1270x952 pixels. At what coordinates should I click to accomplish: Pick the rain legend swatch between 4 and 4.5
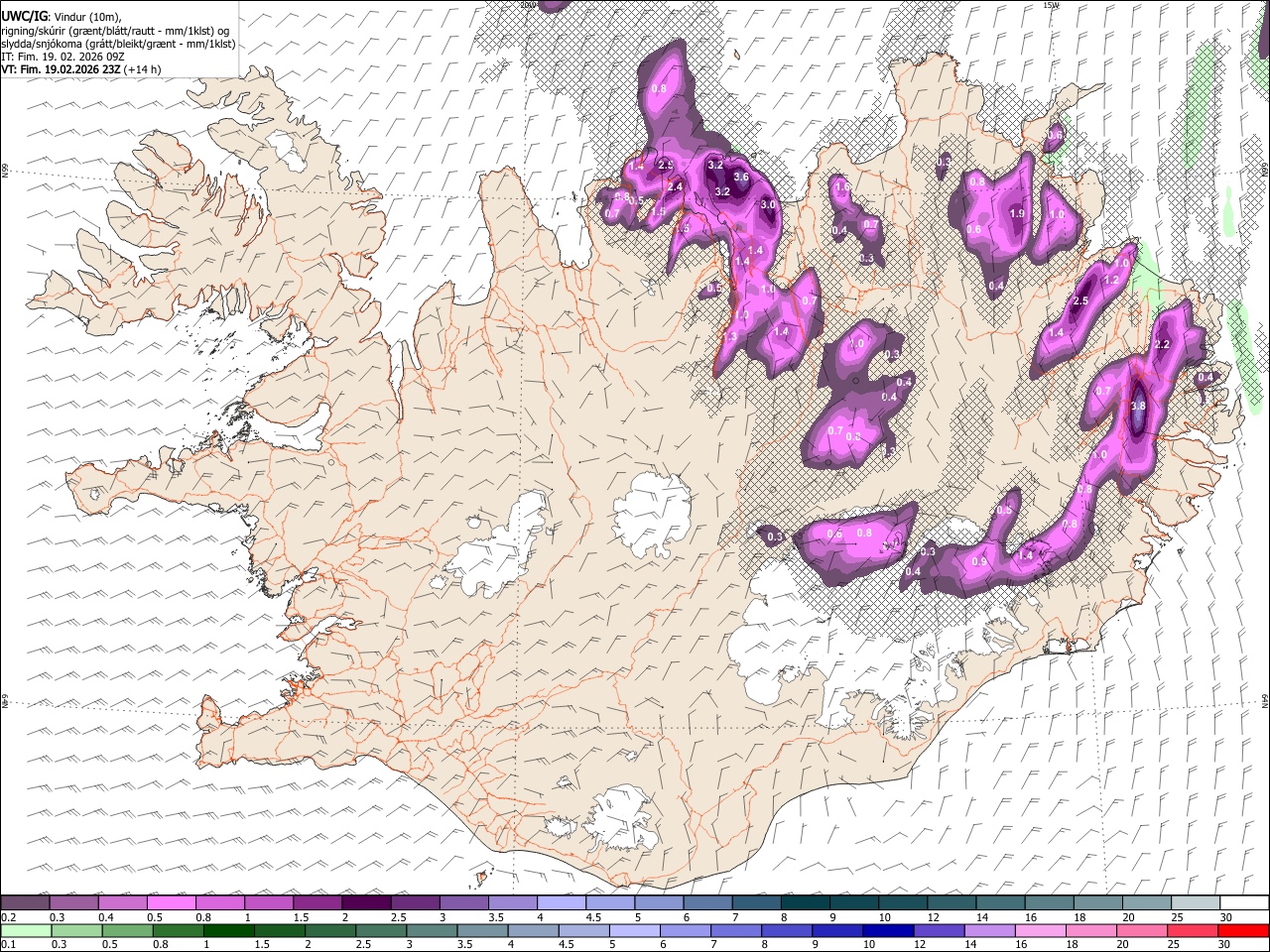(534, 931)
